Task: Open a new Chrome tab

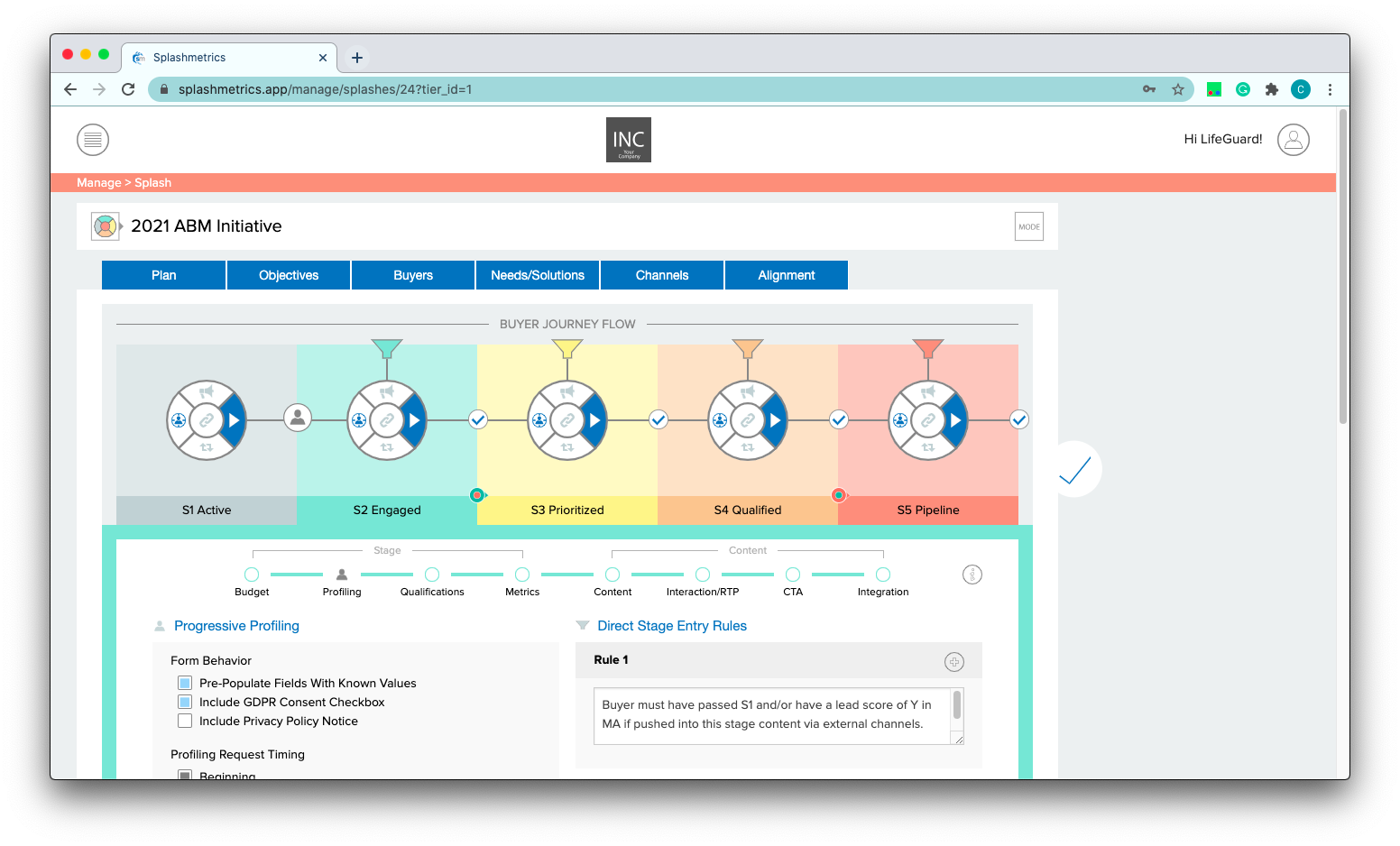Action: tap(357, 58)
